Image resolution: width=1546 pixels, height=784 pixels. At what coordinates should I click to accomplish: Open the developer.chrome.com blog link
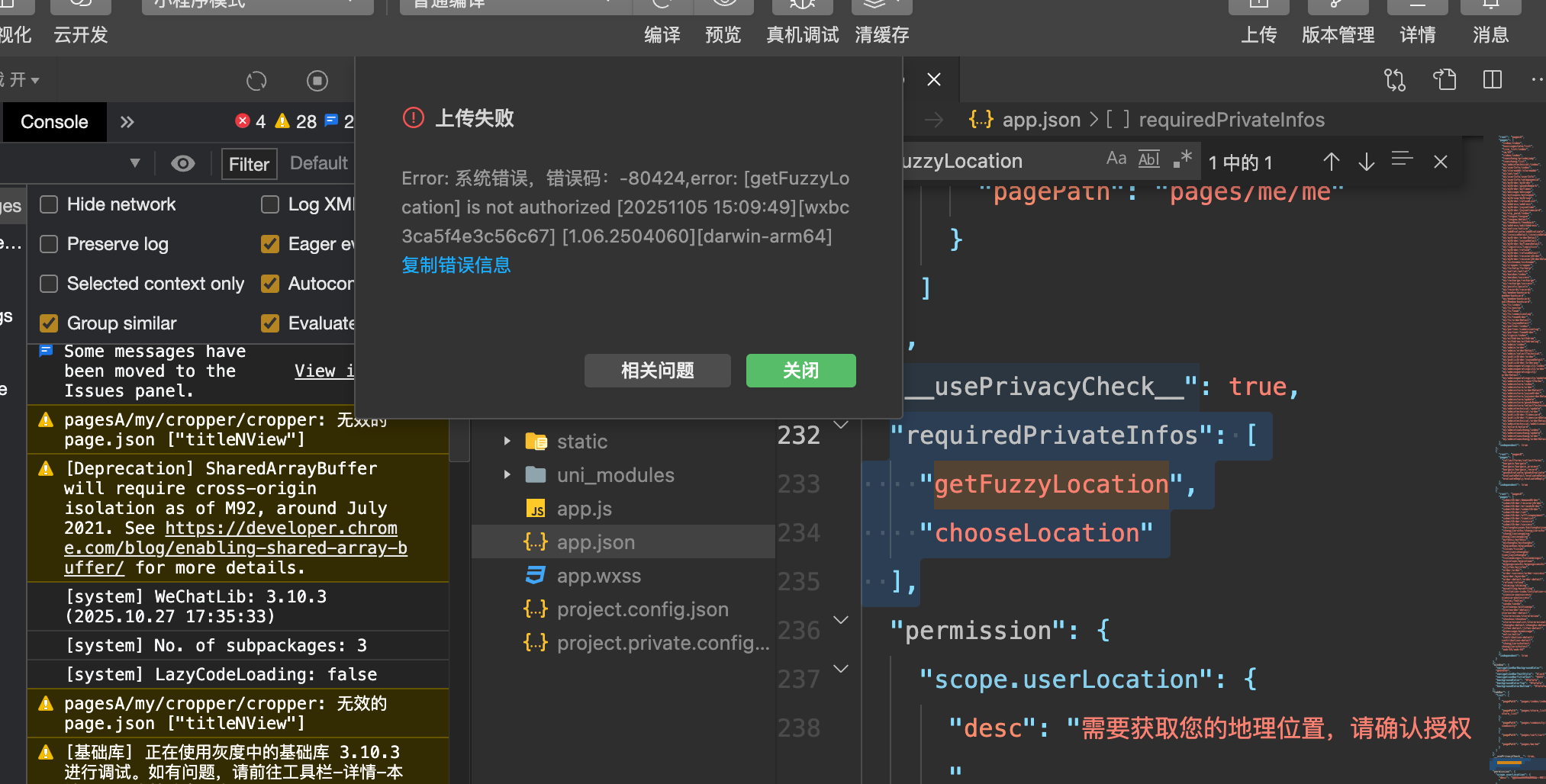[x=236, y=548]
